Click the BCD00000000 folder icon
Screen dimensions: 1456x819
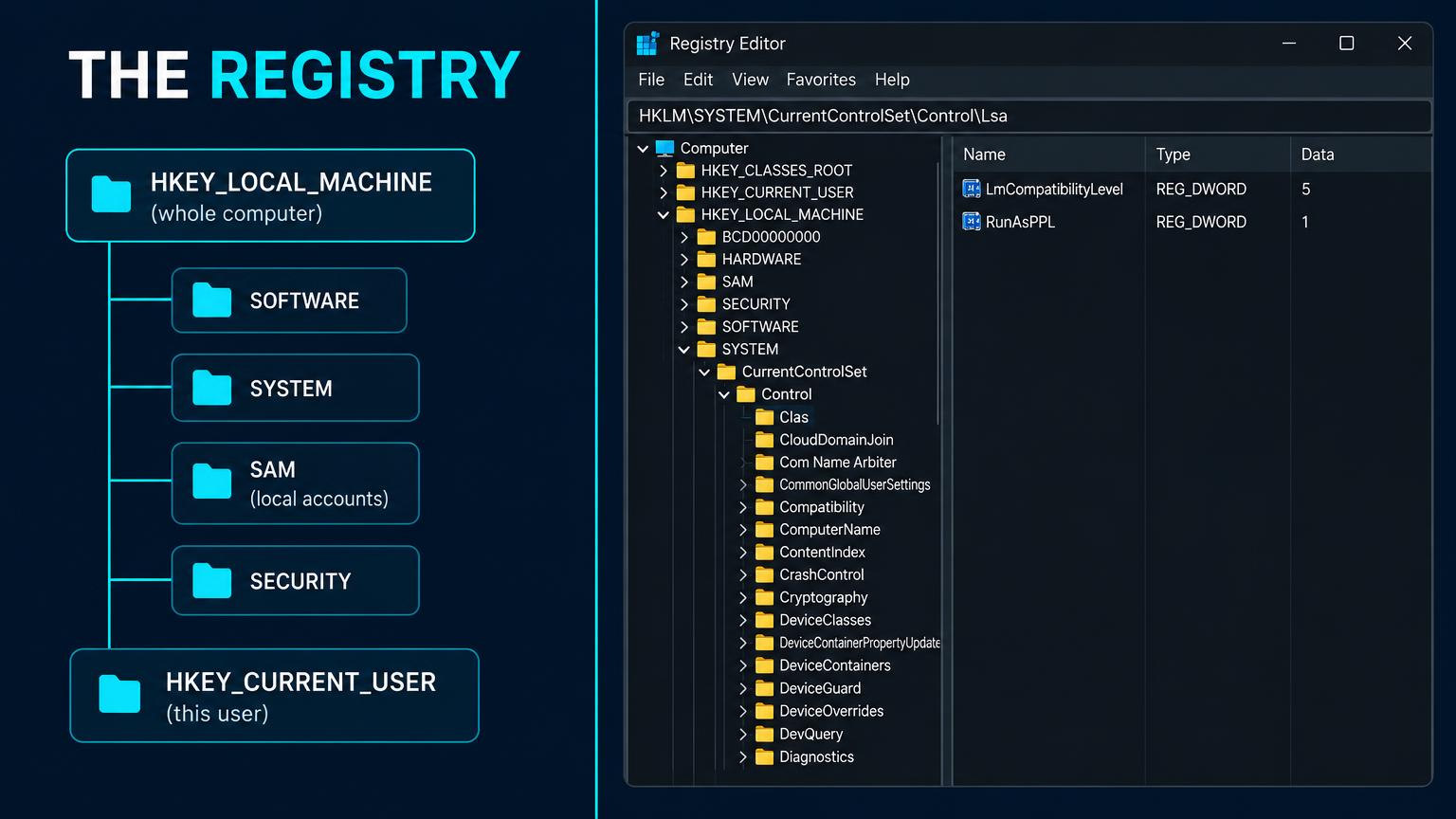click(x=706, y=237)
